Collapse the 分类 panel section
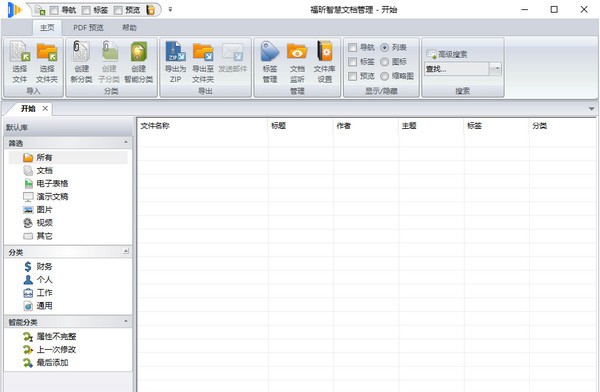This screenshot has height=392, width=600. (126, 251)
